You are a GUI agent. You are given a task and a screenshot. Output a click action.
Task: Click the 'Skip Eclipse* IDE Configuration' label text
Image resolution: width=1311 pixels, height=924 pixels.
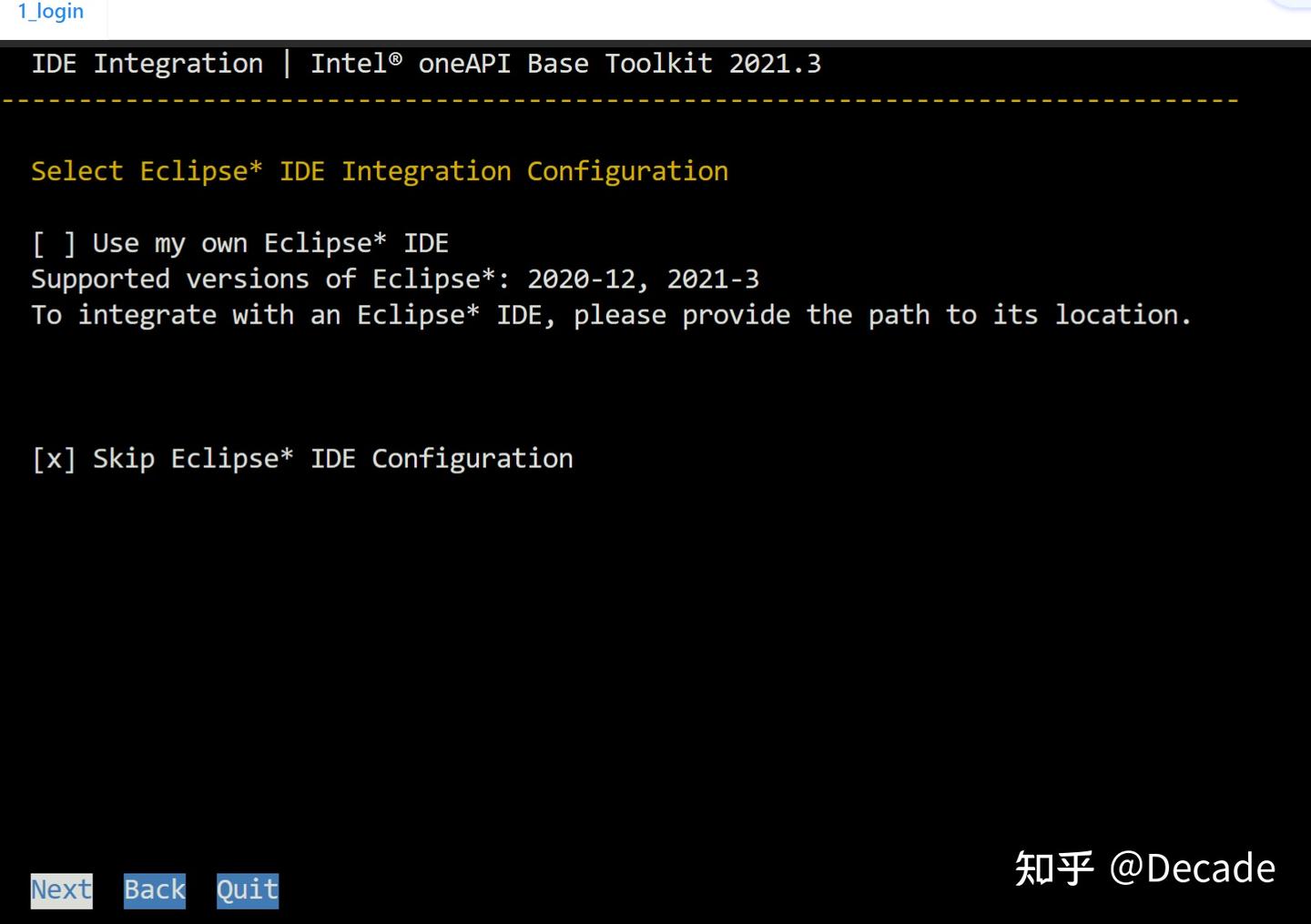[x=332, y=459]
